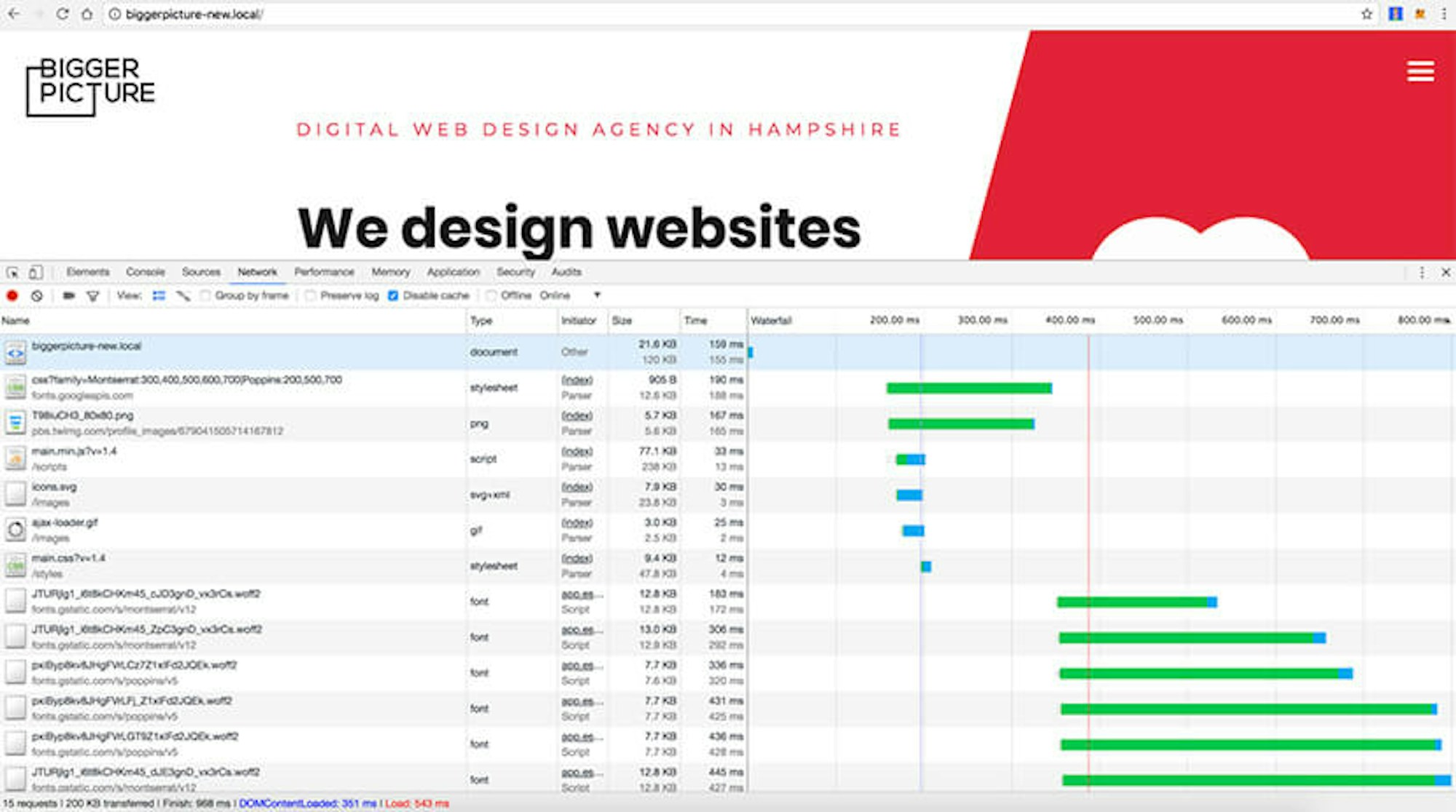This screenshot has height=812, width=1456.
Task: Click the browser reload button
Action: click(x=63, y=14)
